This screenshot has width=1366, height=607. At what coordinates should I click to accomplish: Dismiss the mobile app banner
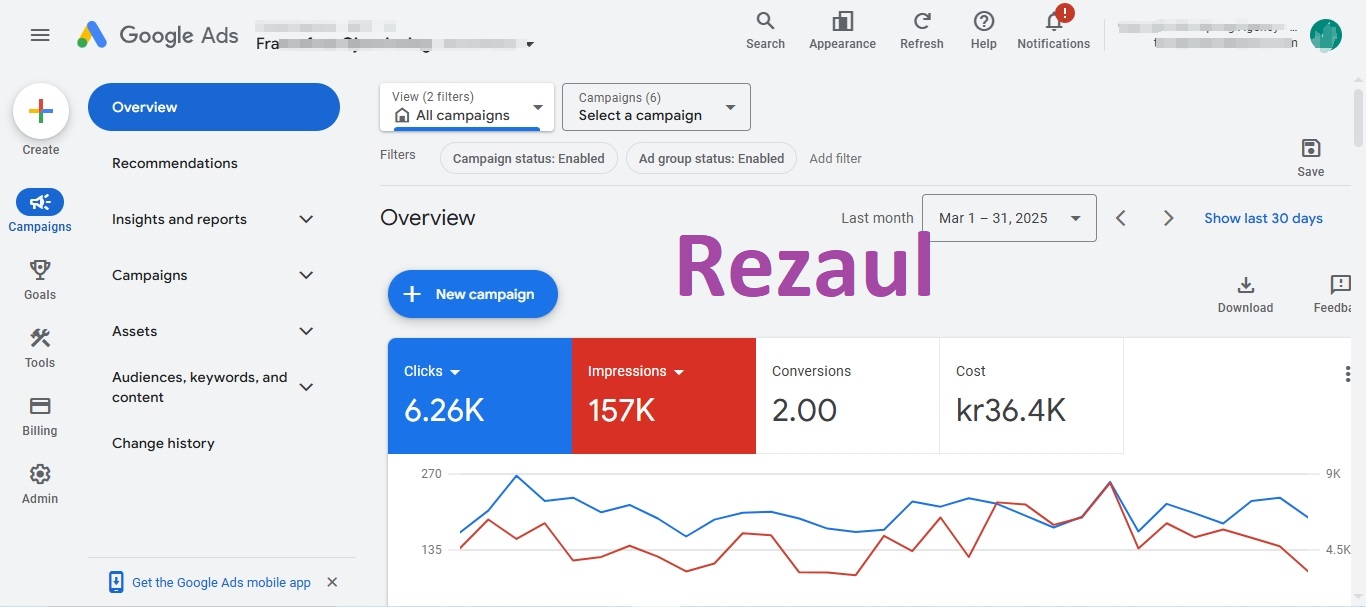point(332,582)
